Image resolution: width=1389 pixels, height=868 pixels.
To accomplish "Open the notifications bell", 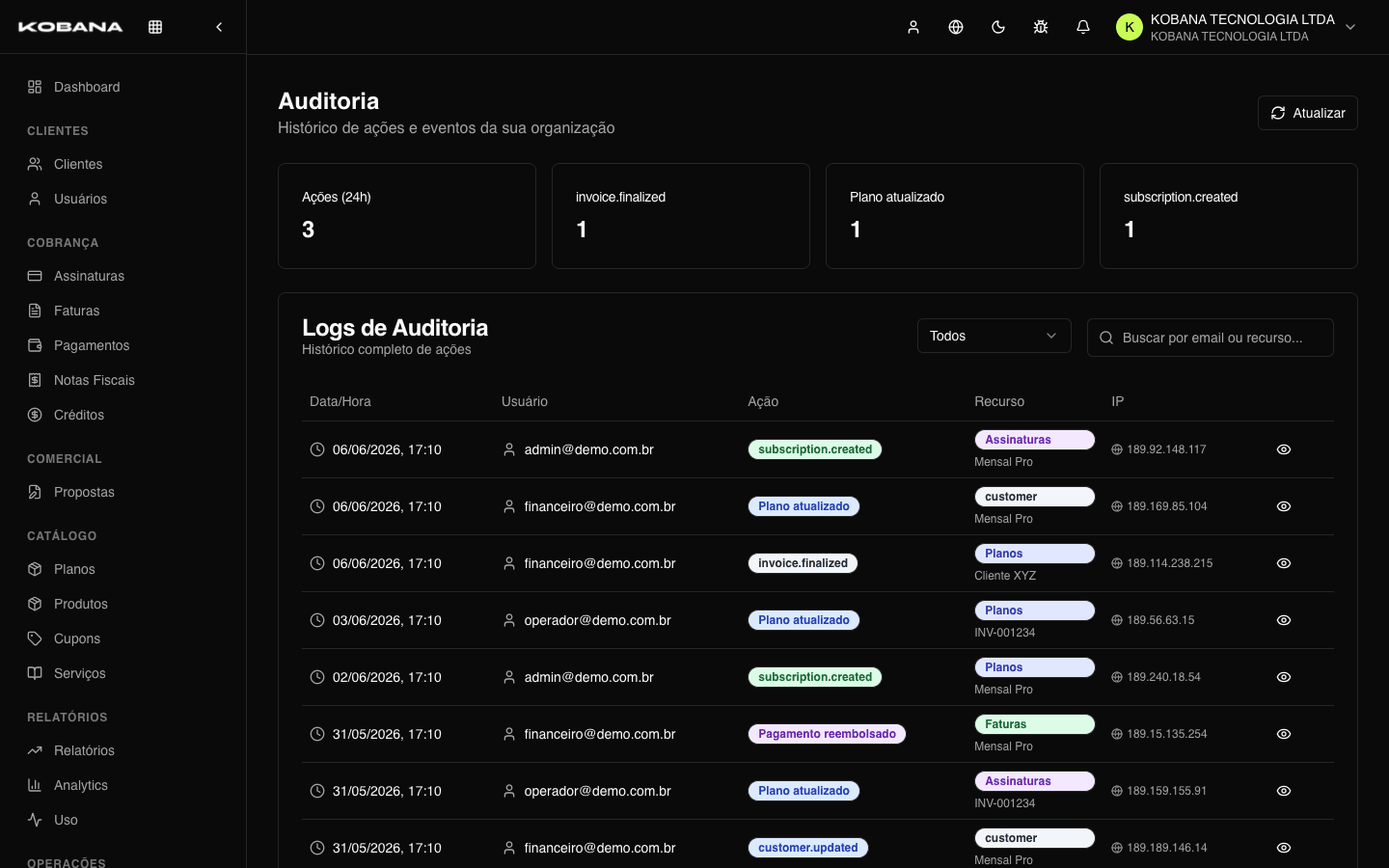I will [1083, 27].
